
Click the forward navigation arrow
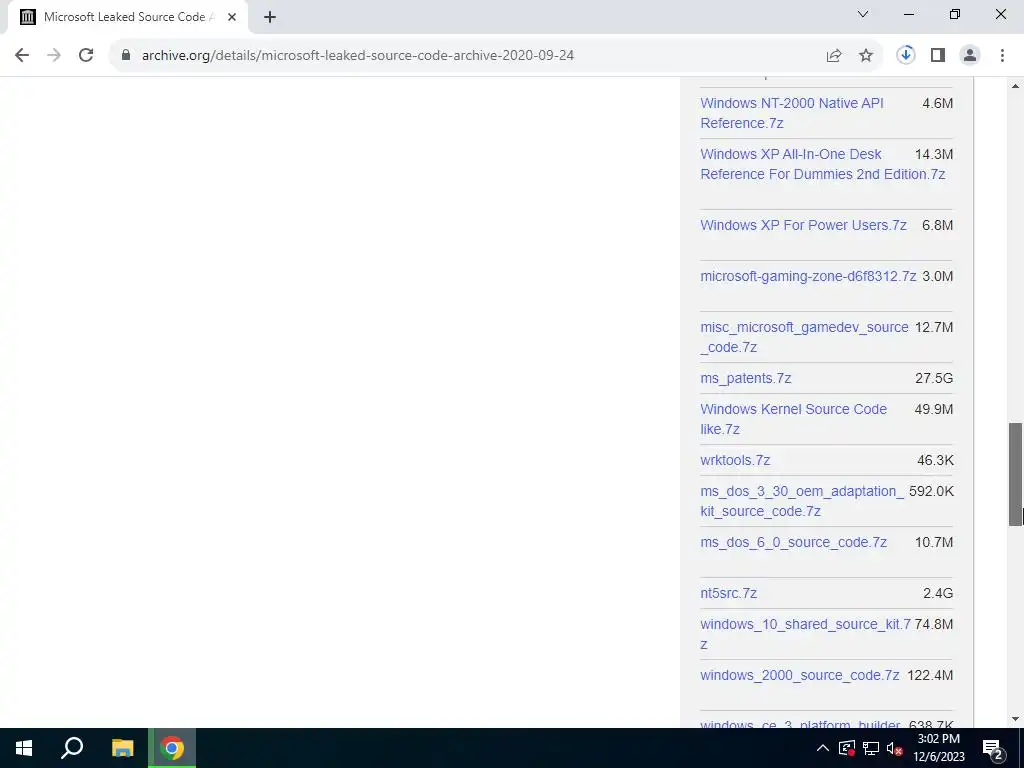54,56
